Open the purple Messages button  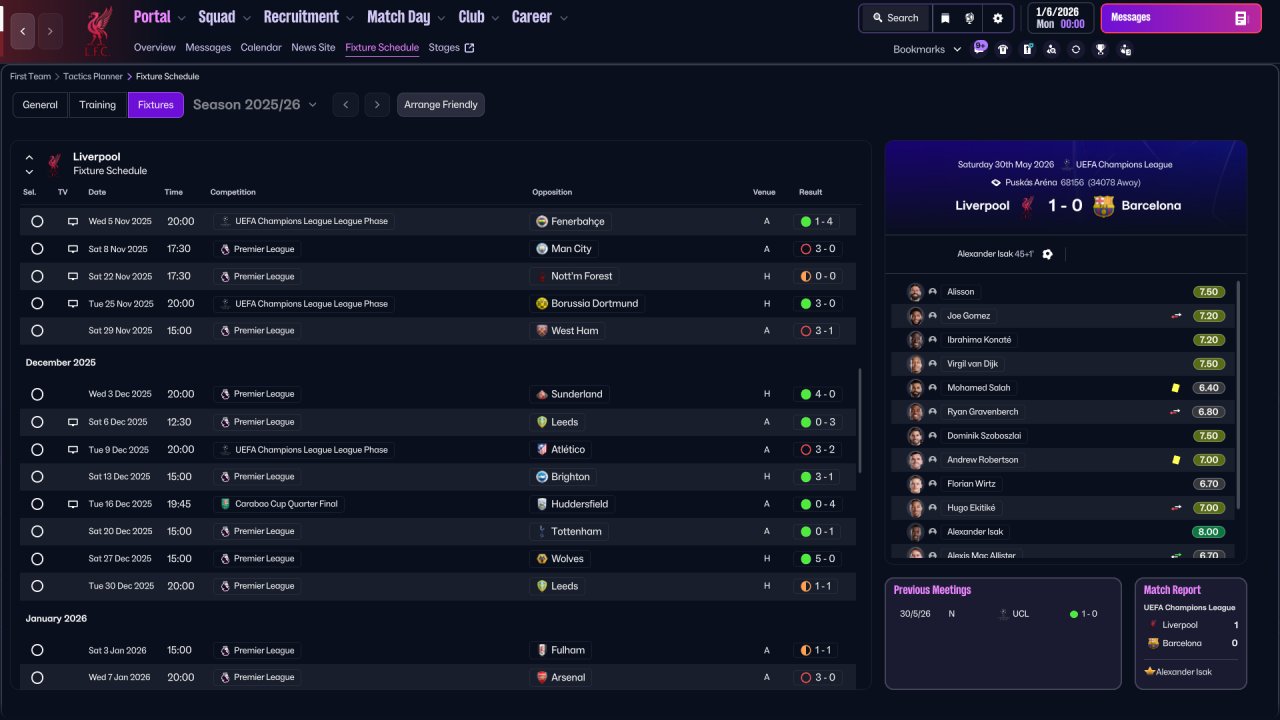1181,18
